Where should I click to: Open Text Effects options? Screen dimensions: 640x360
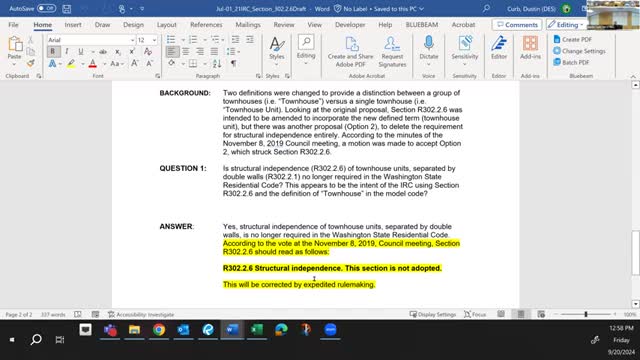coord(52,63)
